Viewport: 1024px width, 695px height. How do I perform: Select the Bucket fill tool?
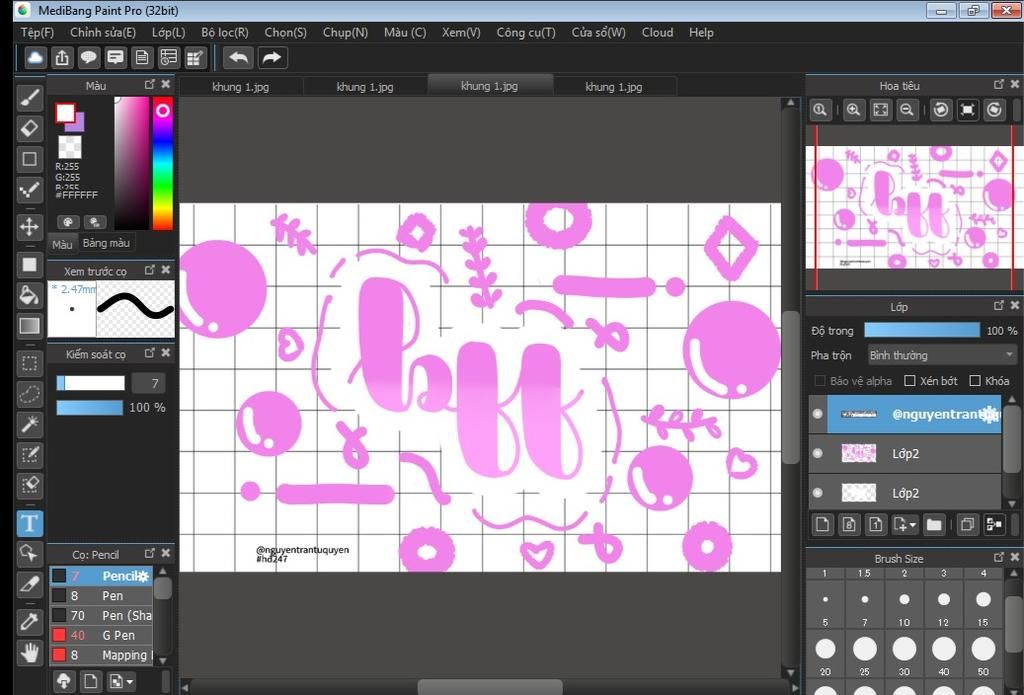(29, 295)
